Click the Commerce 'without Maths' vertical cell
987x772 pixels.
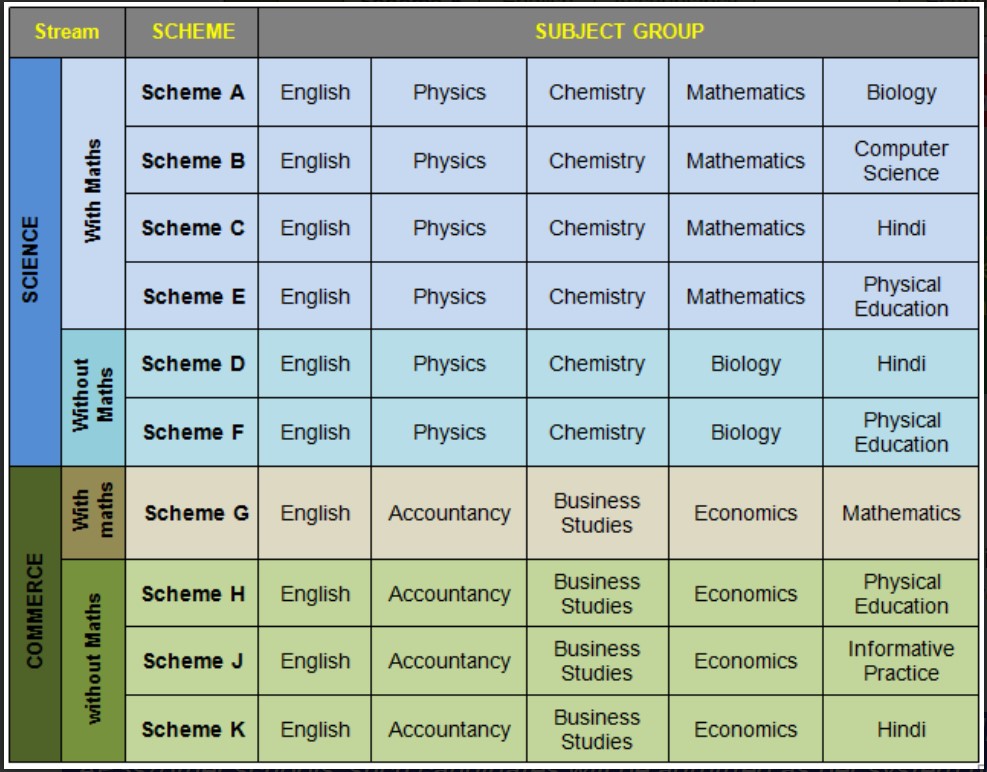tap(93, 661)
